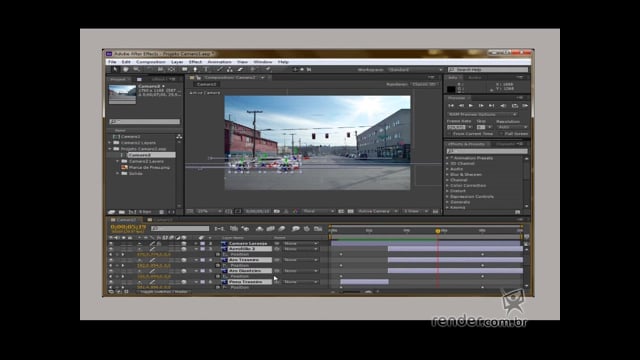
Task: Select the Pen tool
Action: [195, 70]
